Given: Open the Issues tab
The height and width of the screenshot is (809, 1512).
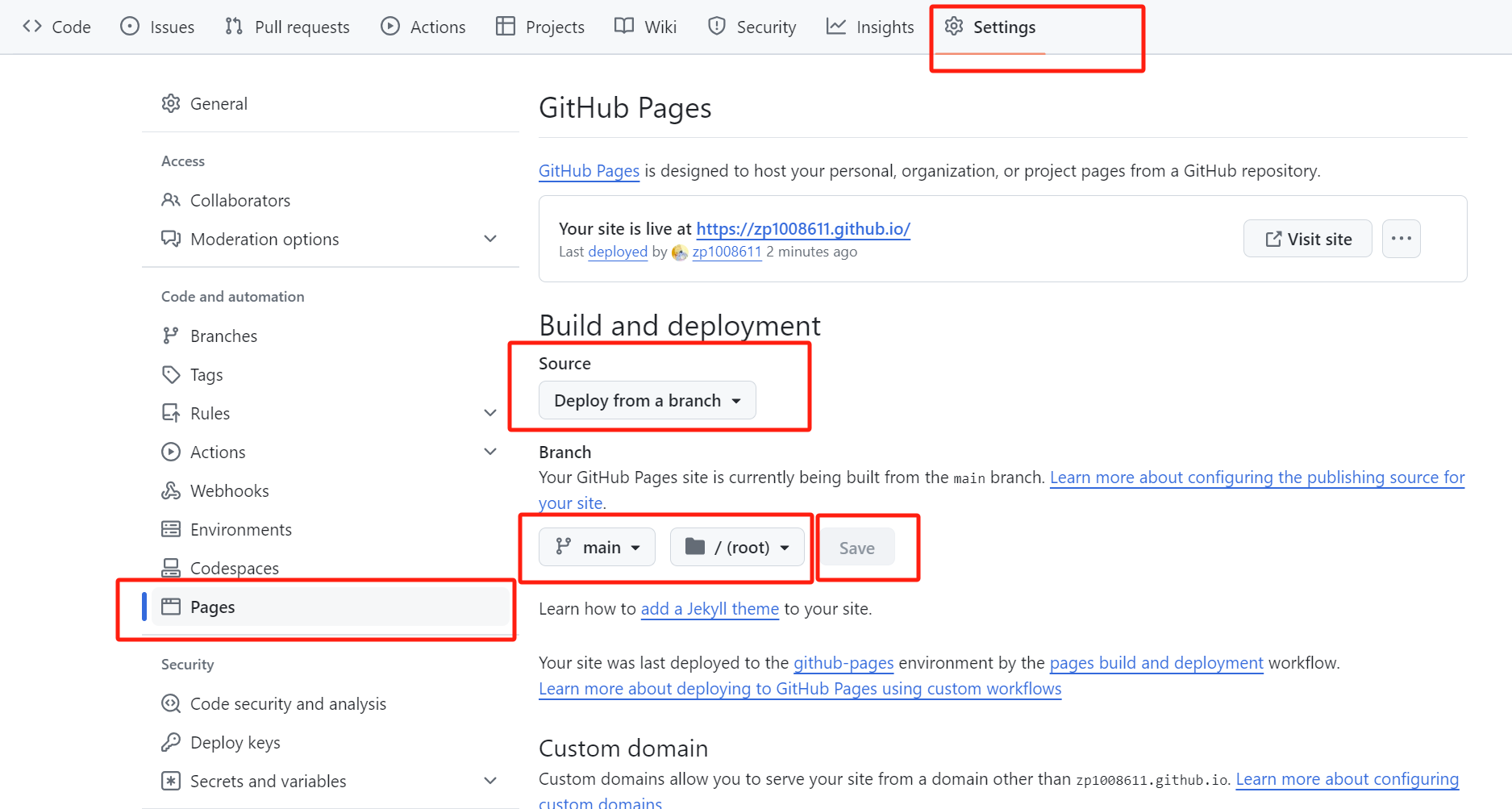Looking at the screenshot, I should 157,27.
